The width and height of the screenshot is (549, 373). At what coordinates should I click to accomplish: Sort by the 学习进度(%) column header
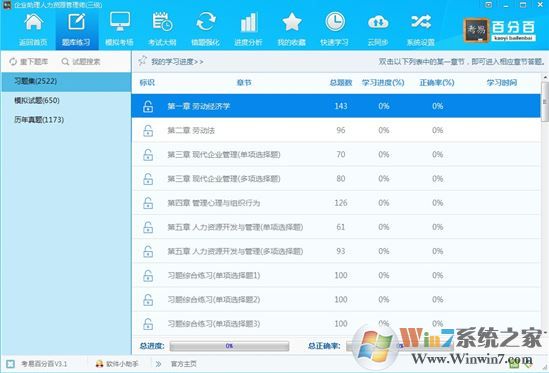click(x=383, y=83)
